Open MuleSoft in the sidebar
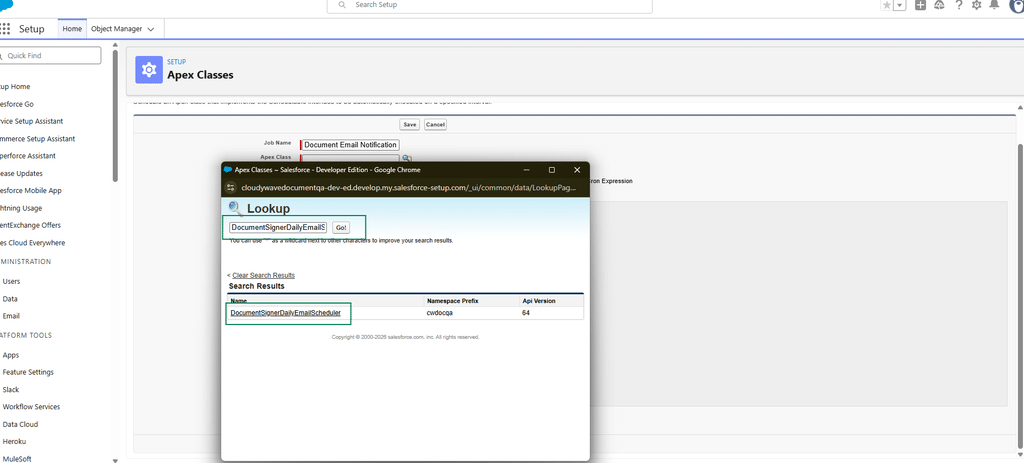 point(17,459)
